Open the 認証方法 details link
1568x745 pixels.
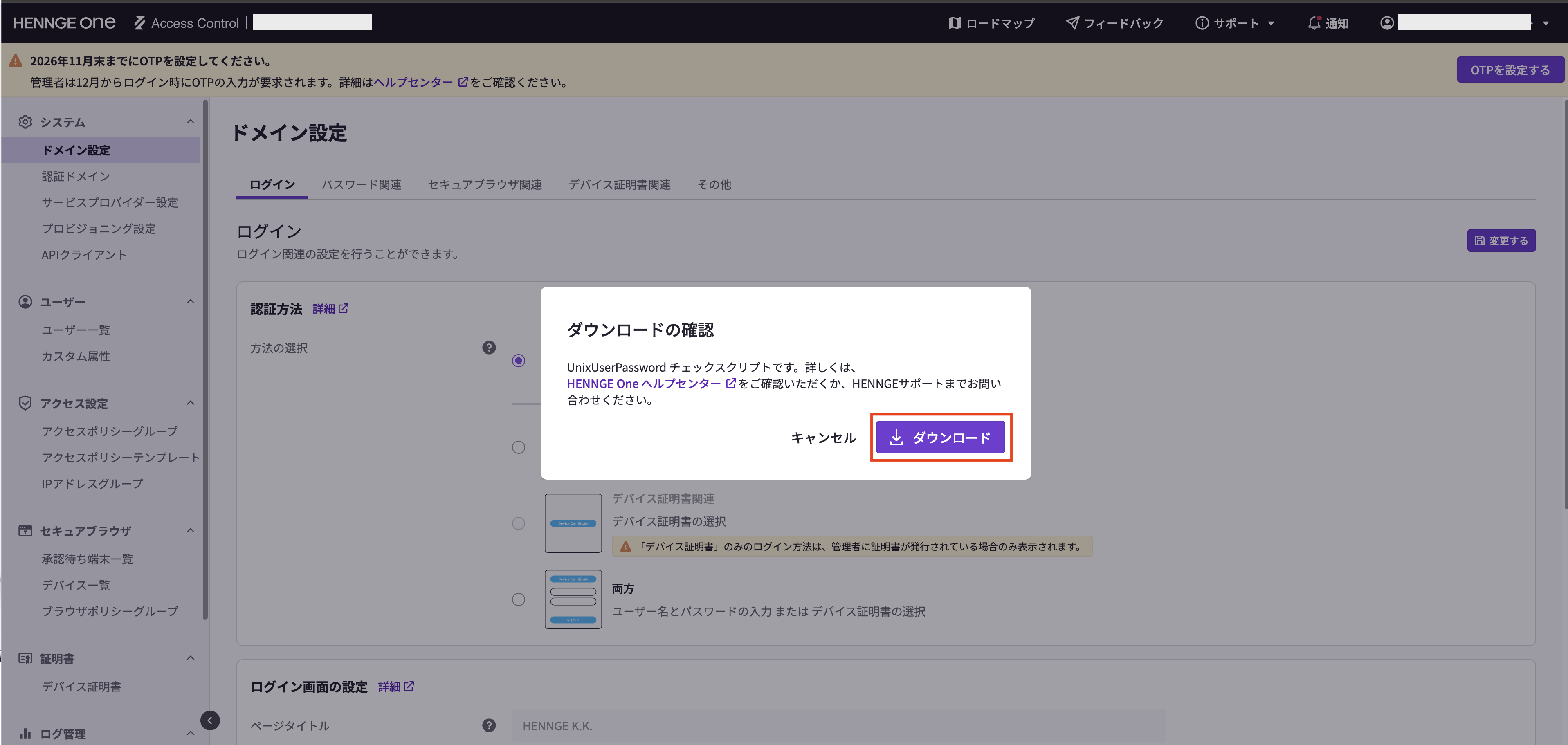(x=330, y=309)
